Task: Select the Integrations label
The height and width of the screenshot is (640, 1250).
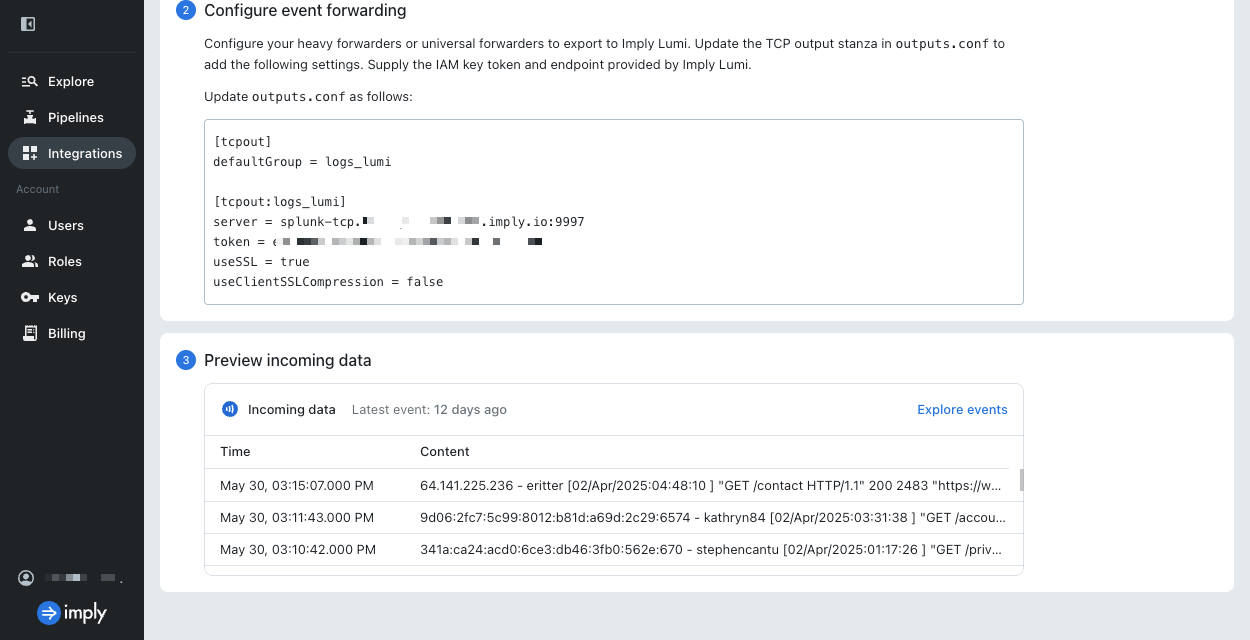Action: click(x=85, y=153)
